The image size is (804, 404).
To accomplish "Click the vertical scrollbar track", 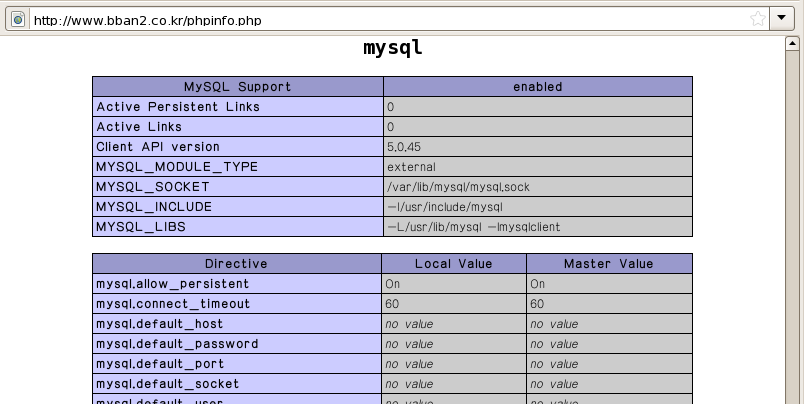I will (792, 226).
